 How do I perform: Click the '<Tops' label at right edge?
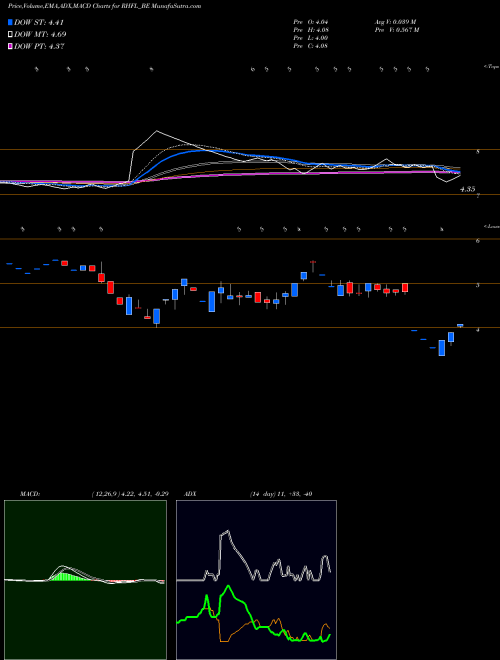(x=491, y=67)
